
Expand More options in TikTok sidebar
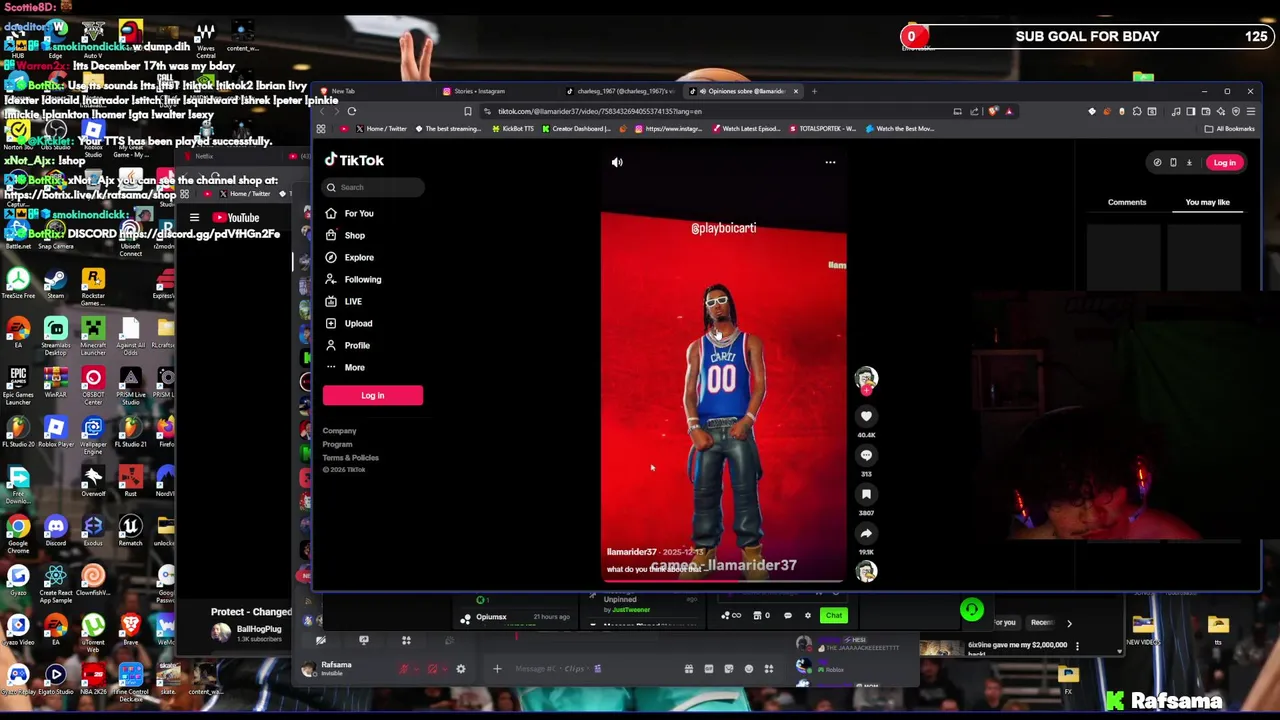(345, 367)
